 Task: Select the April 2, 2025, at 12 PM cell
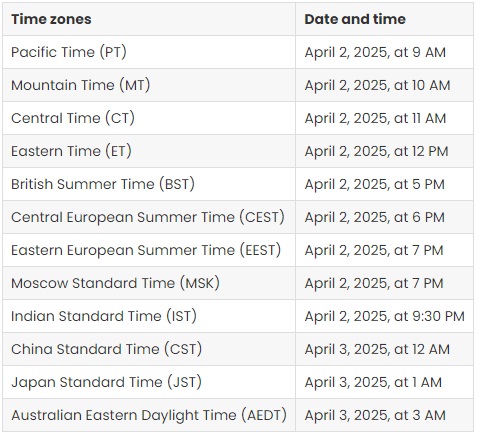384,151
